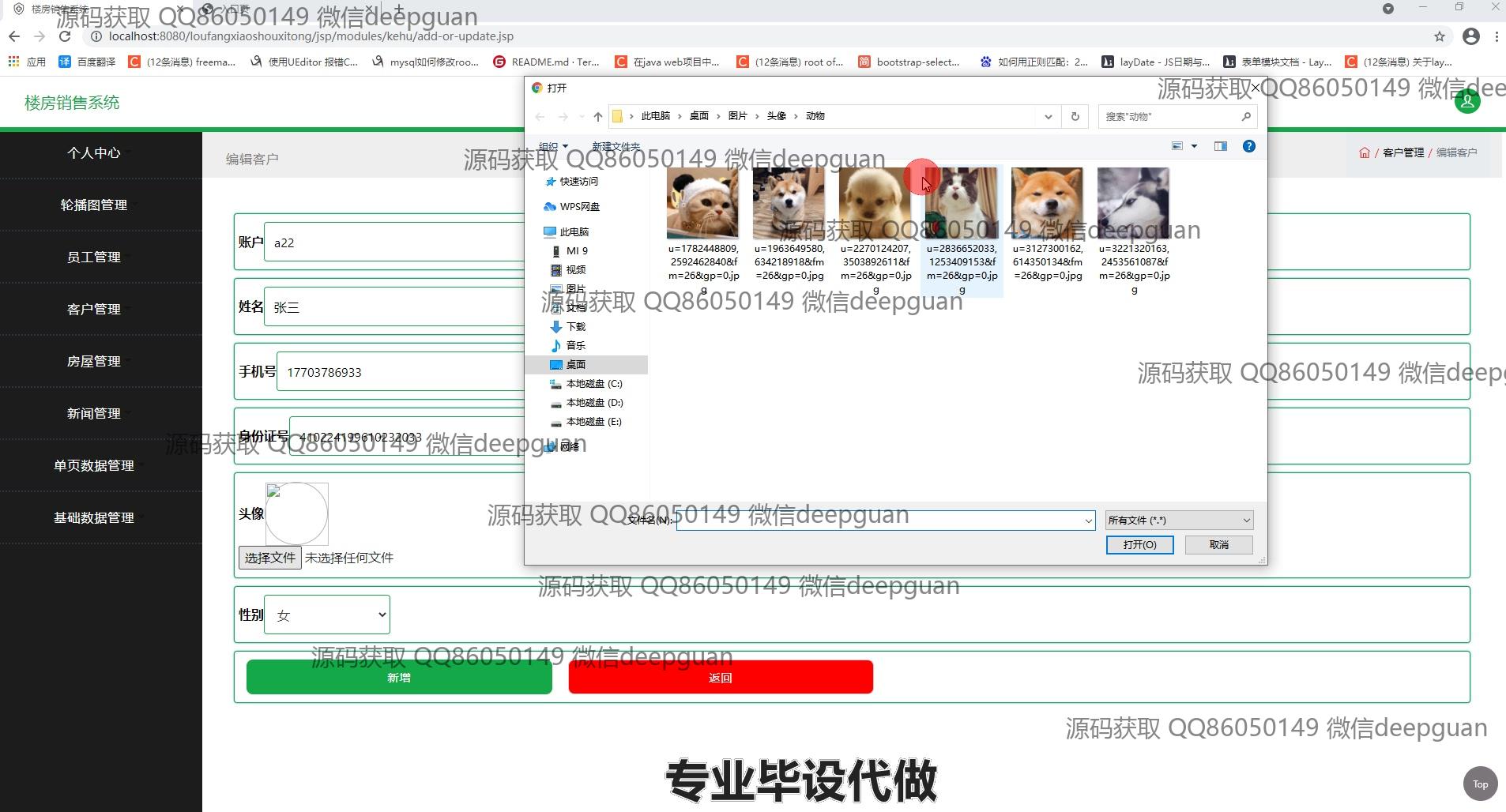This screenshot has height=812, width=1506.
Task: Click the up-directory arrow in dialog
Action: coord(597,116)
